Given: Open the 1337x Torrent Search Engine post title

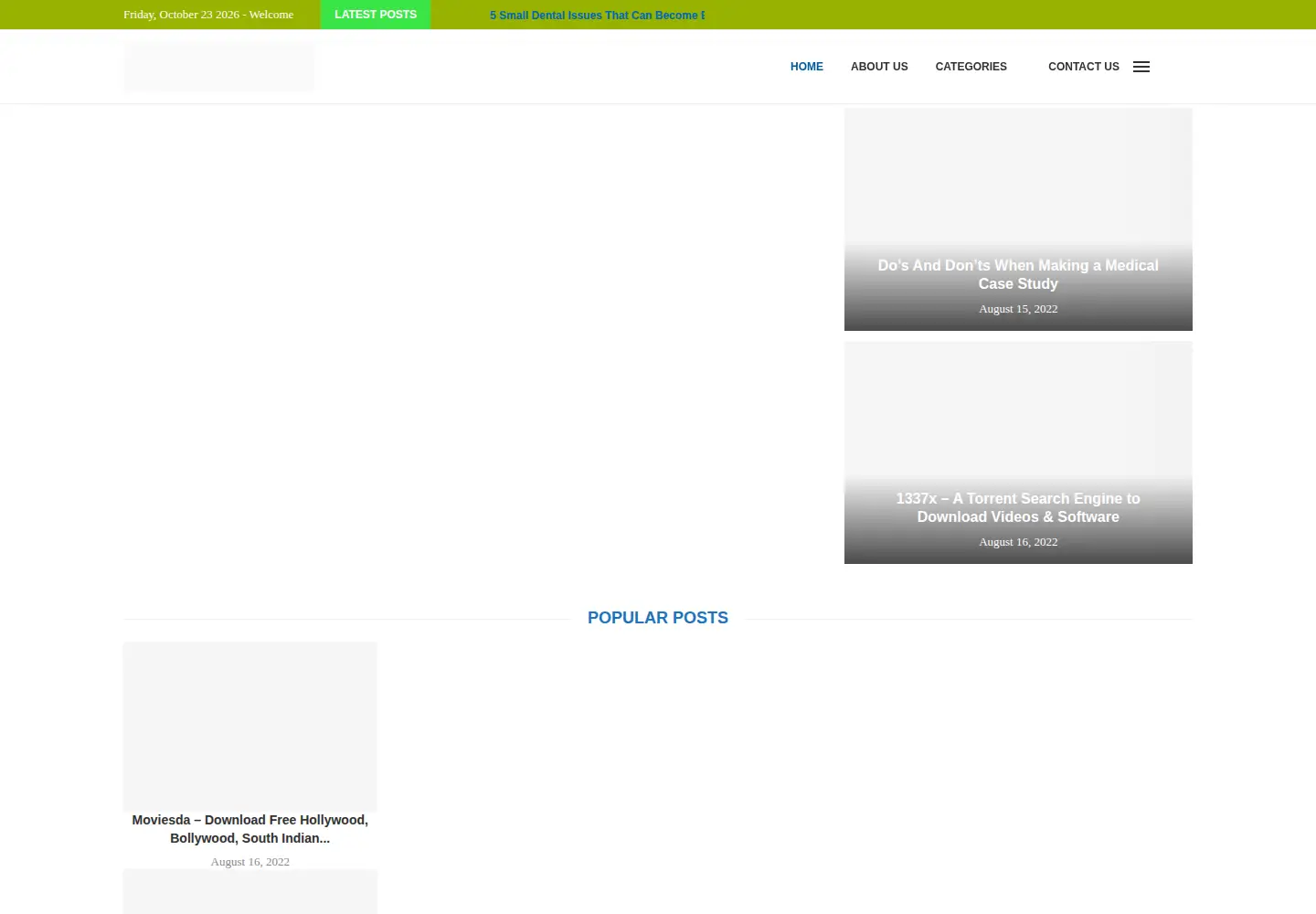Looking at the screenshot, I should (1018, 507).
